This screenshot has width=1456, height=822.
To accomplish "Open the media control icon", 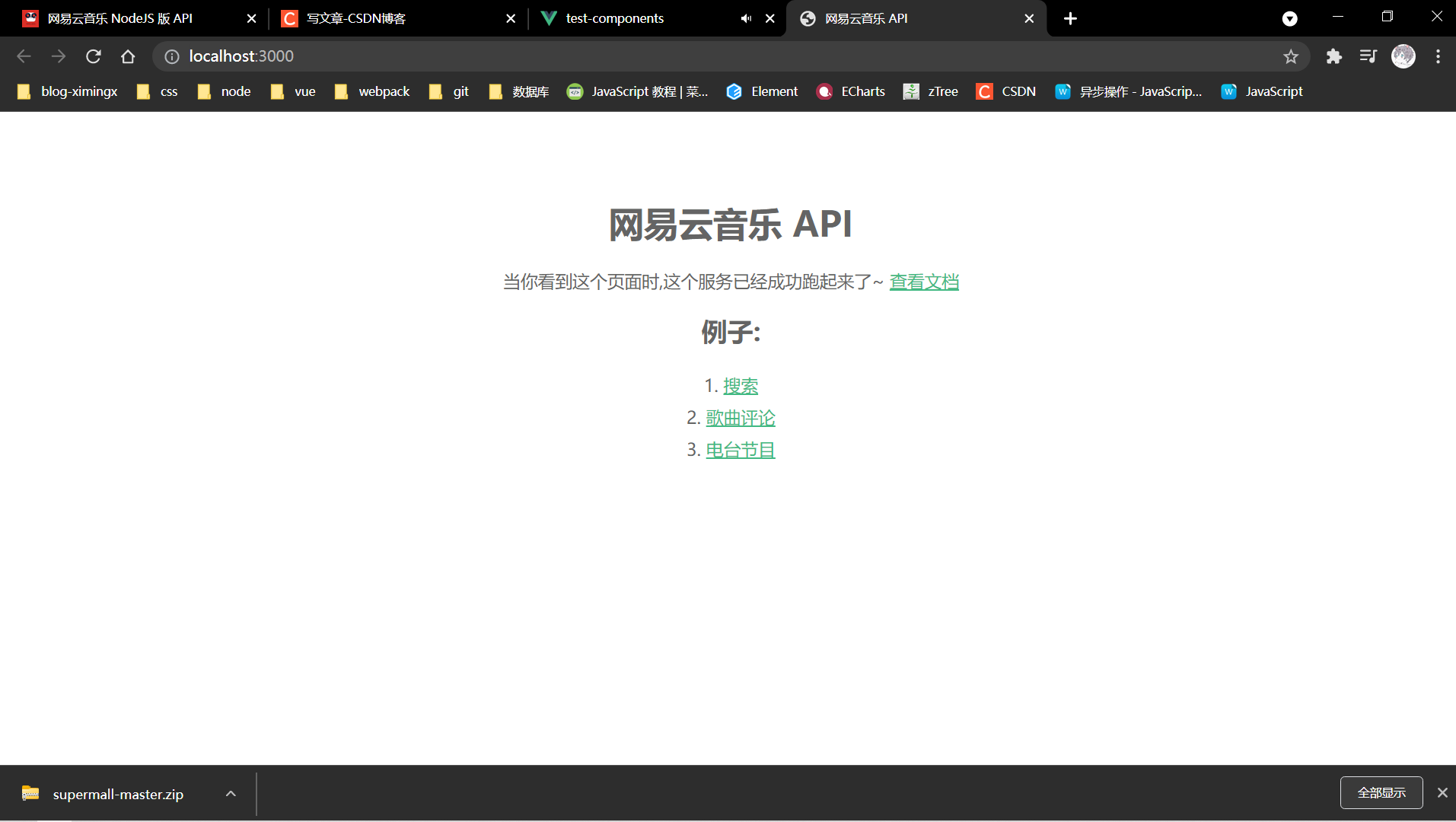I will click(x=1368, y=56).
